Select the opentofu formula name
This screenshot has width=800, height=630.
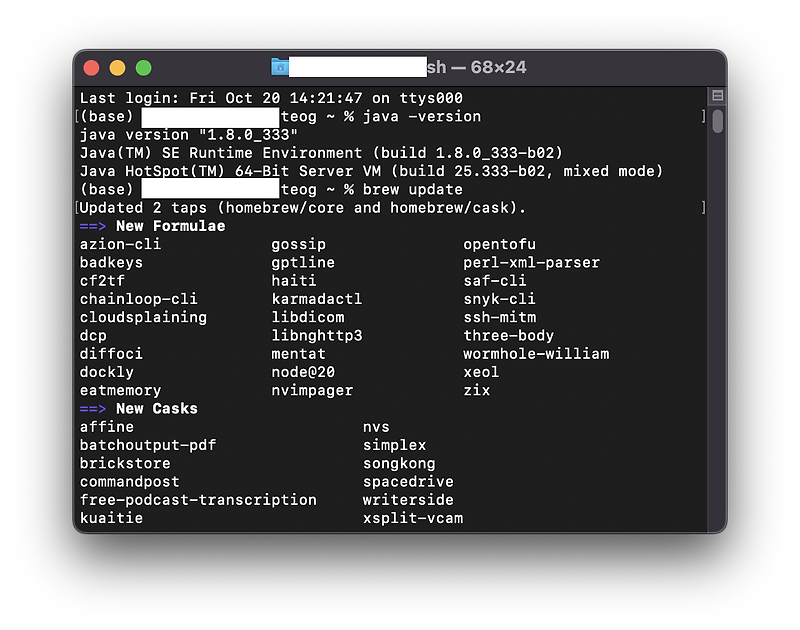(x=499, y=244)
